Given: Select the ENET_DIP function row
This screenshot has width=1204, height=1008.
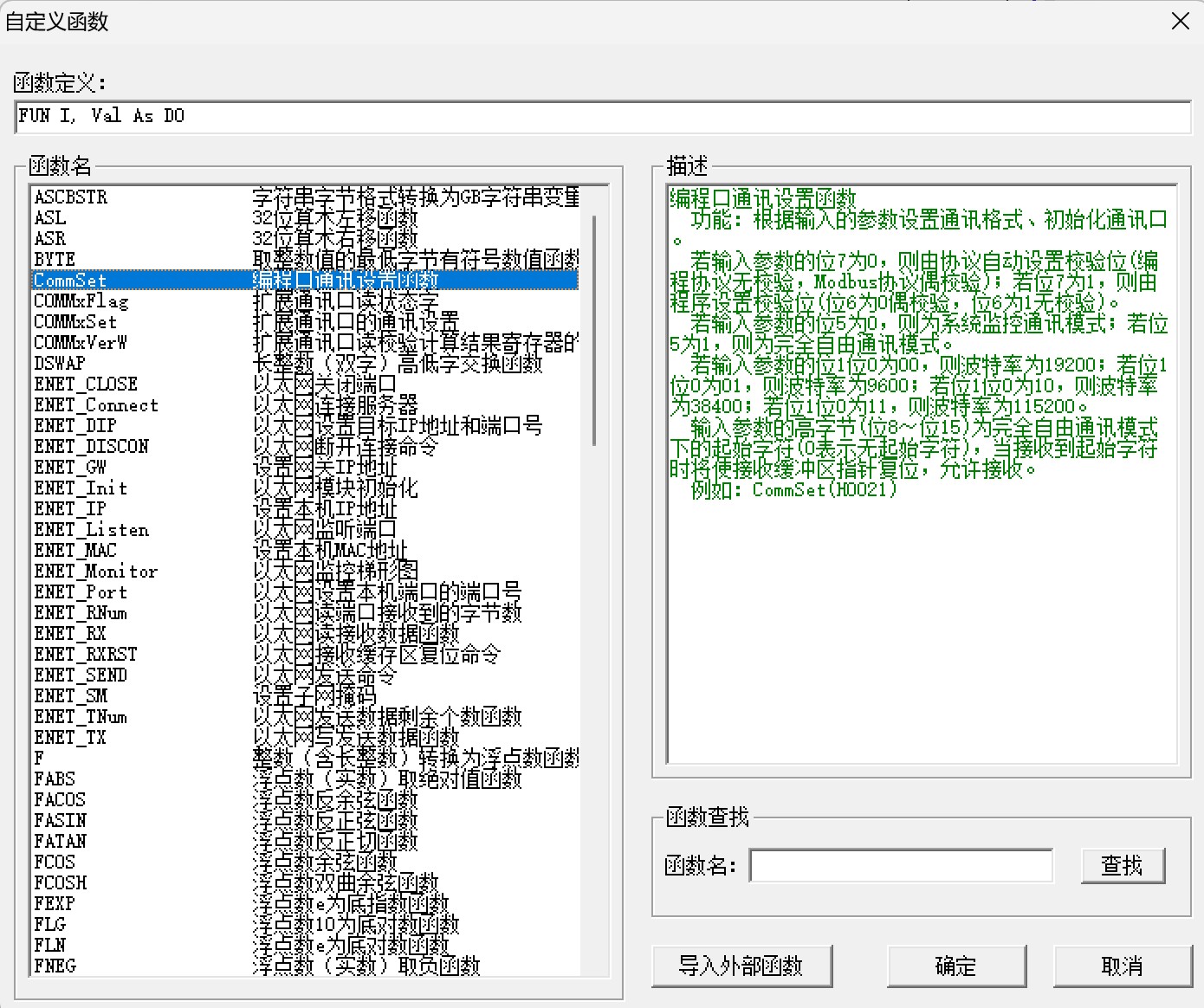Looking at the screenshot, I should click(306, 426).
